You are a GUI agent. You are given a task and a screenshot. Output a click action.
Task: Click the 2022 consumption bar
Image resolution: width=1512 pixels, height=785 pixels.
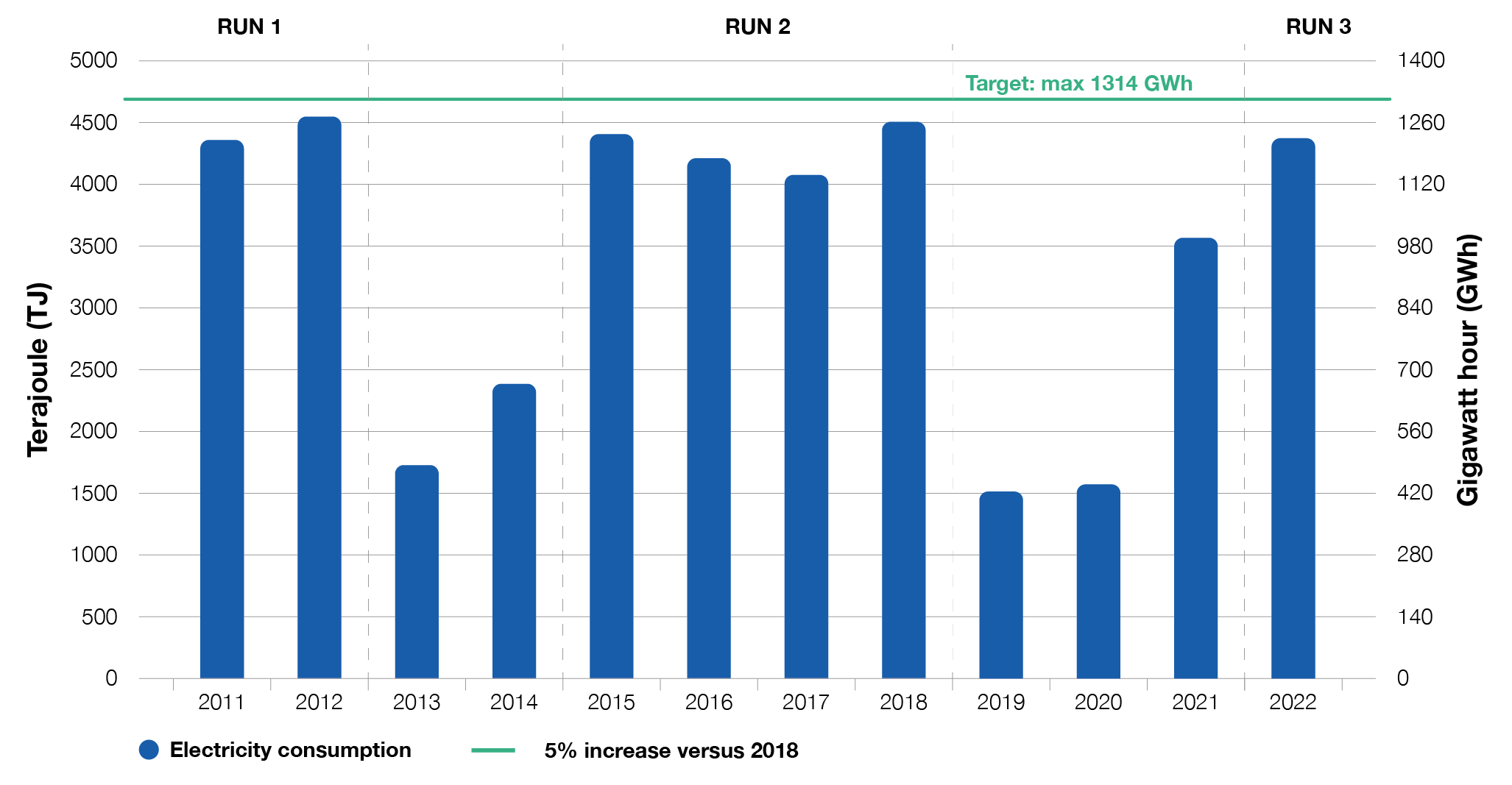click(x=1293, y=408)
